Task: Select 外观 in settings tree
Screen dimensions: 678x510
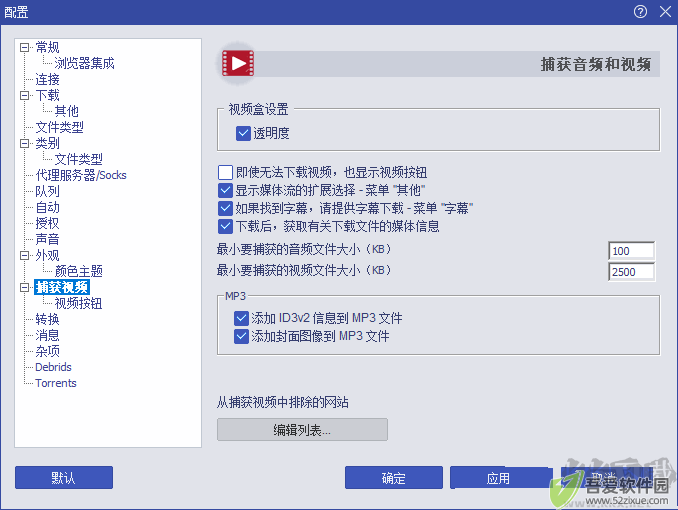Action: 47,255
